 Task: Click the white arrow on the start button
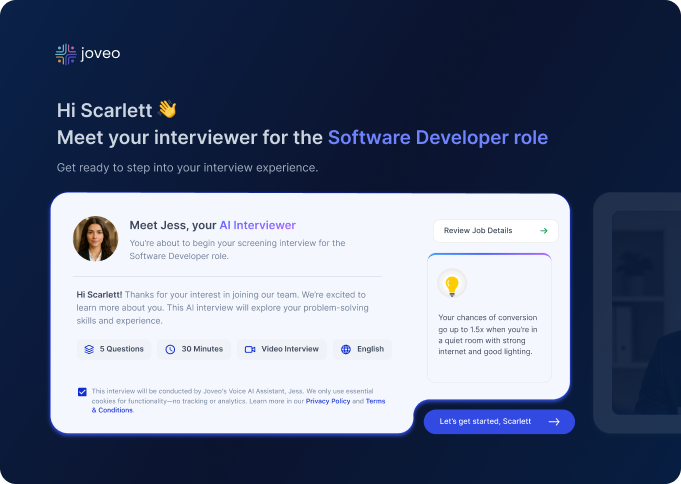coord(554,422)
